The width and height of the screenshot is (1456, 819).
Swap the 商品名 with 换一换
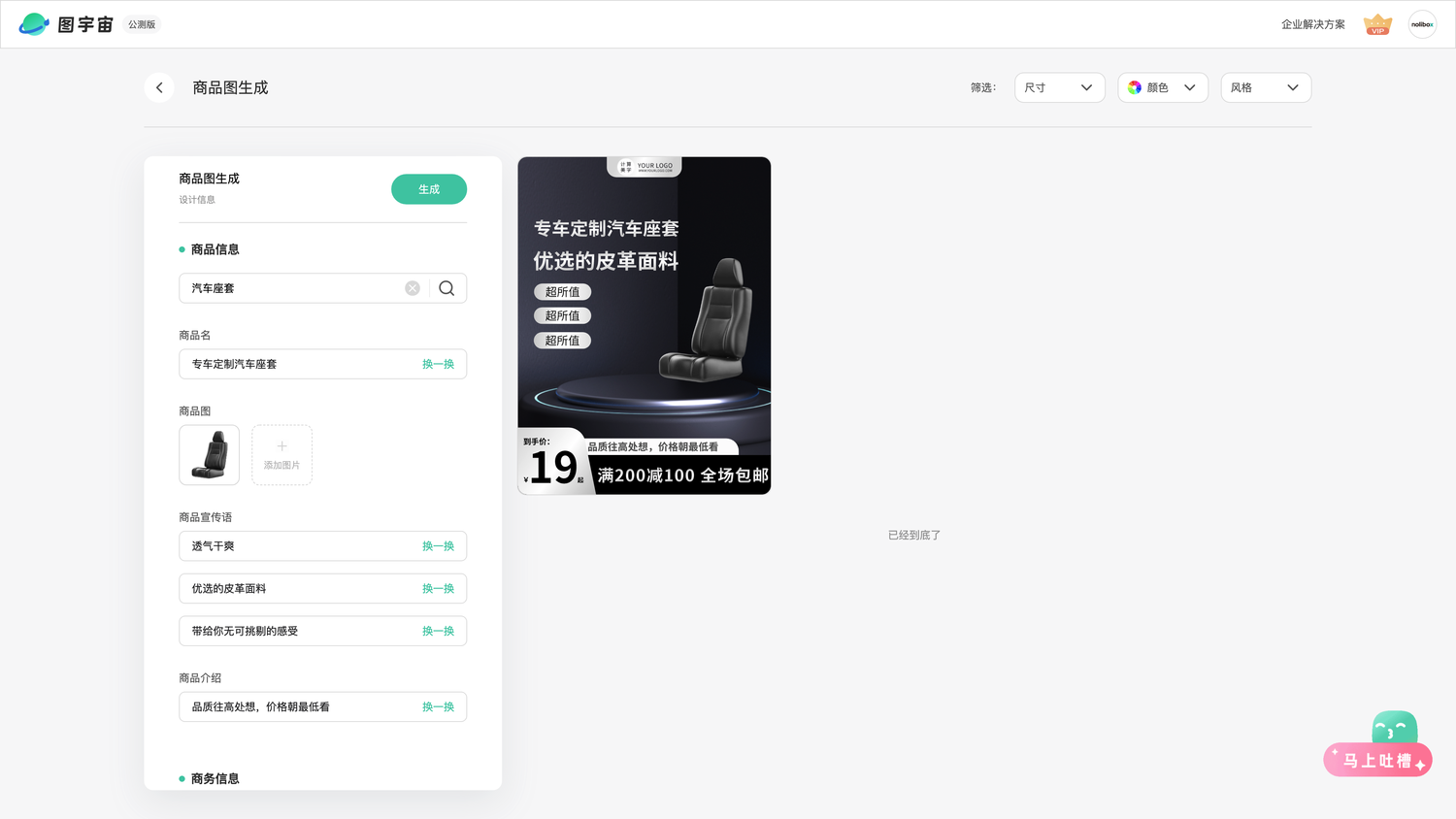438,364
